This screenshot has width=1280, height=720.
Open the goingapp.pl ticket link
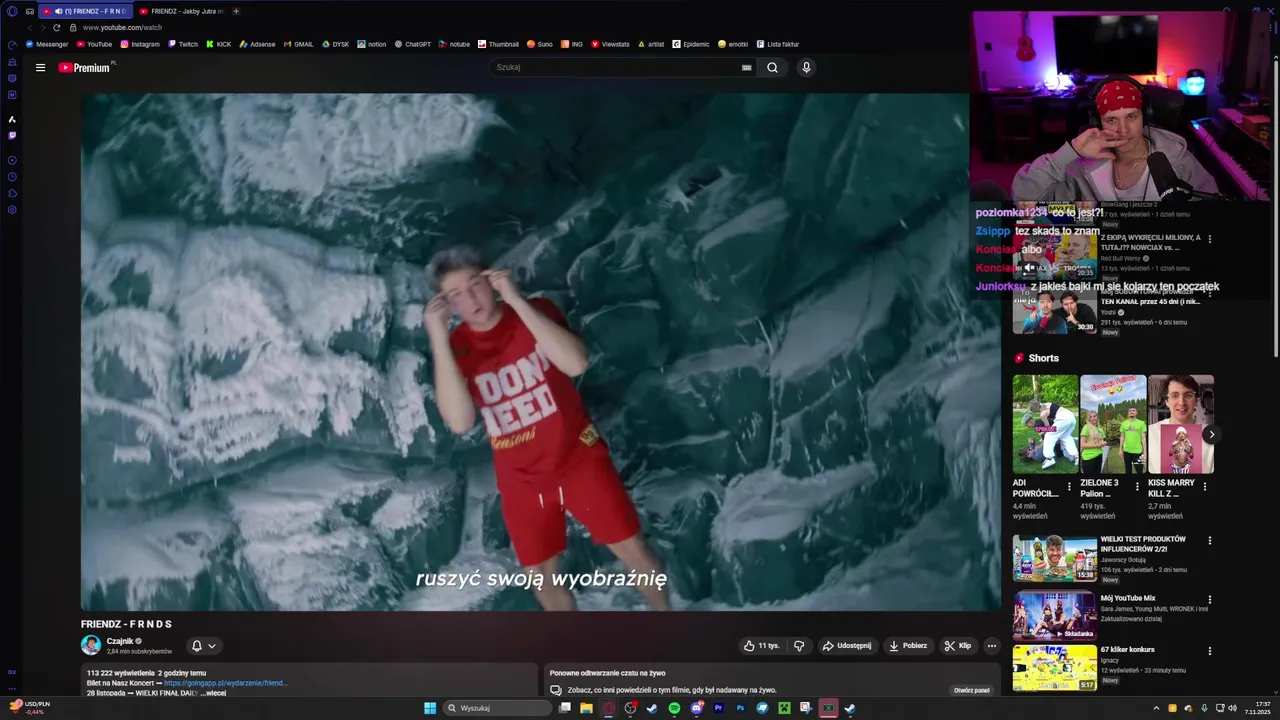225,683
